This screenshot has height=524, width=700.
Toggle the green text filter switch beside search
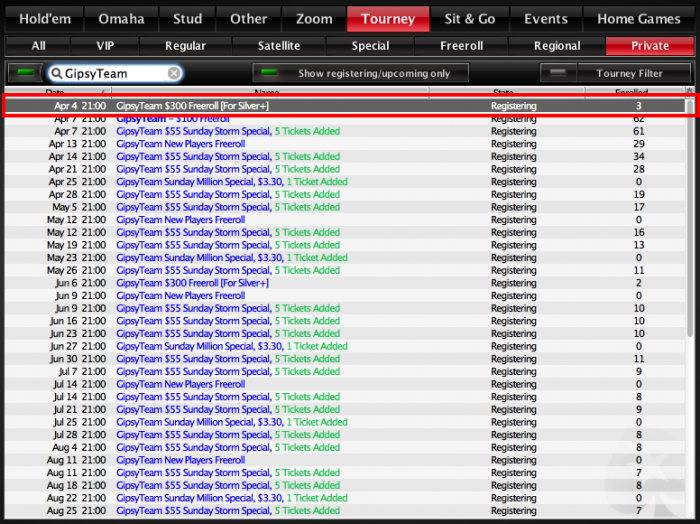(25, 73)
